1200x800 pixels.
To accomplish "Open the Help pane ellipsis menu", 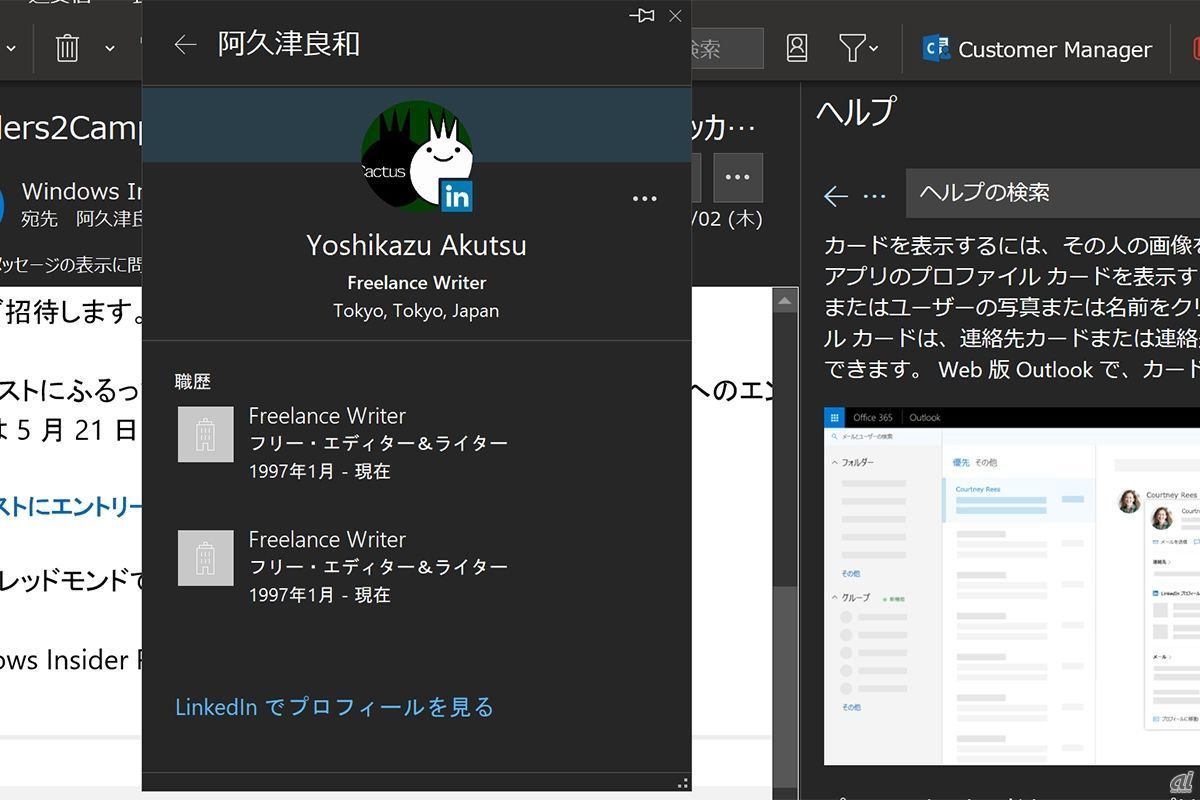I will point(875,196).
